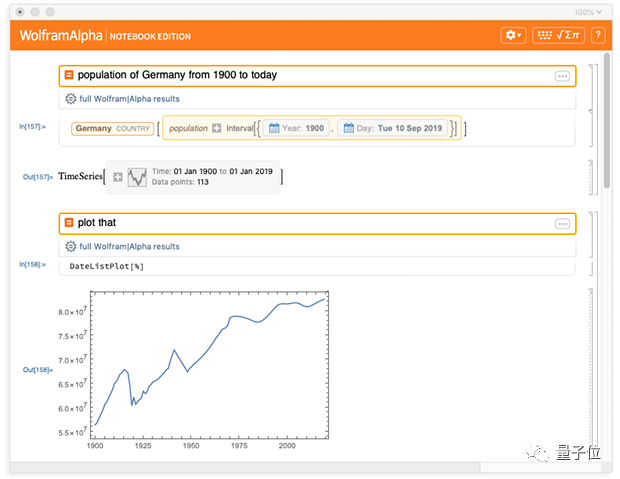The height and width of the screenshot is (479, 620).
Task: Click the WolframAlpha logo in the header
Action: click(61, 36)
